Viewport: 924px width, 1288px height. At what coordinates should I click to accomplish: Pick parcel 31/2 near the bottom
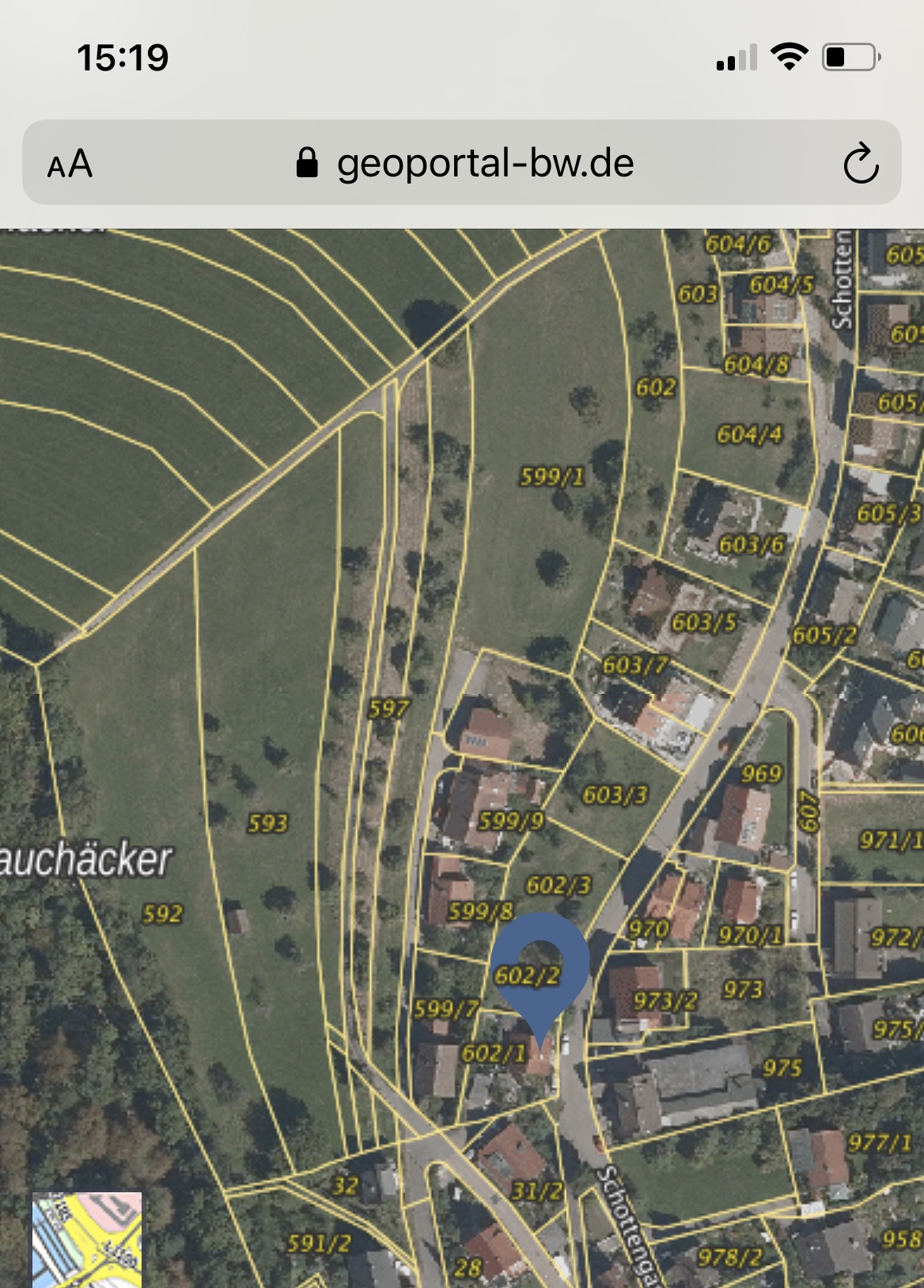[x=536, y=1191]
